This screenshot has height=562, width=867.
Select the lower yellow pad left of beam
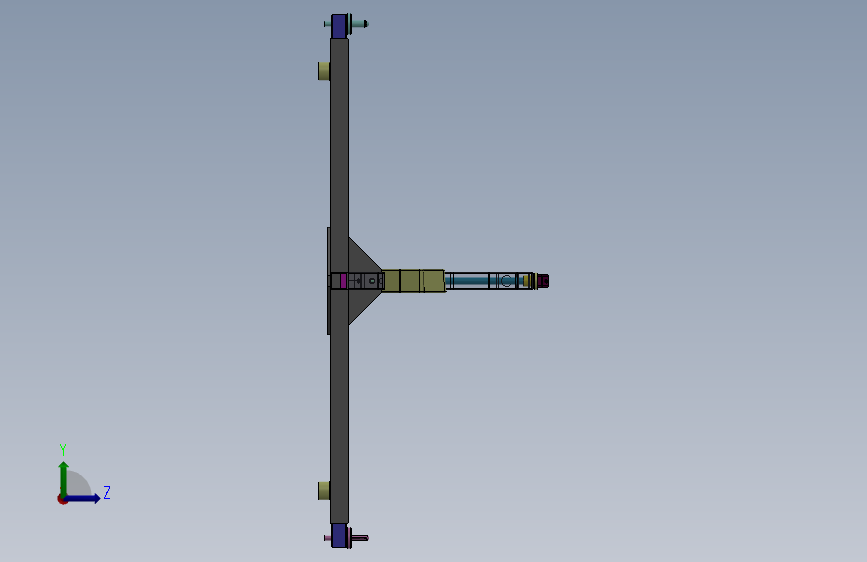[x=324, y=491]
